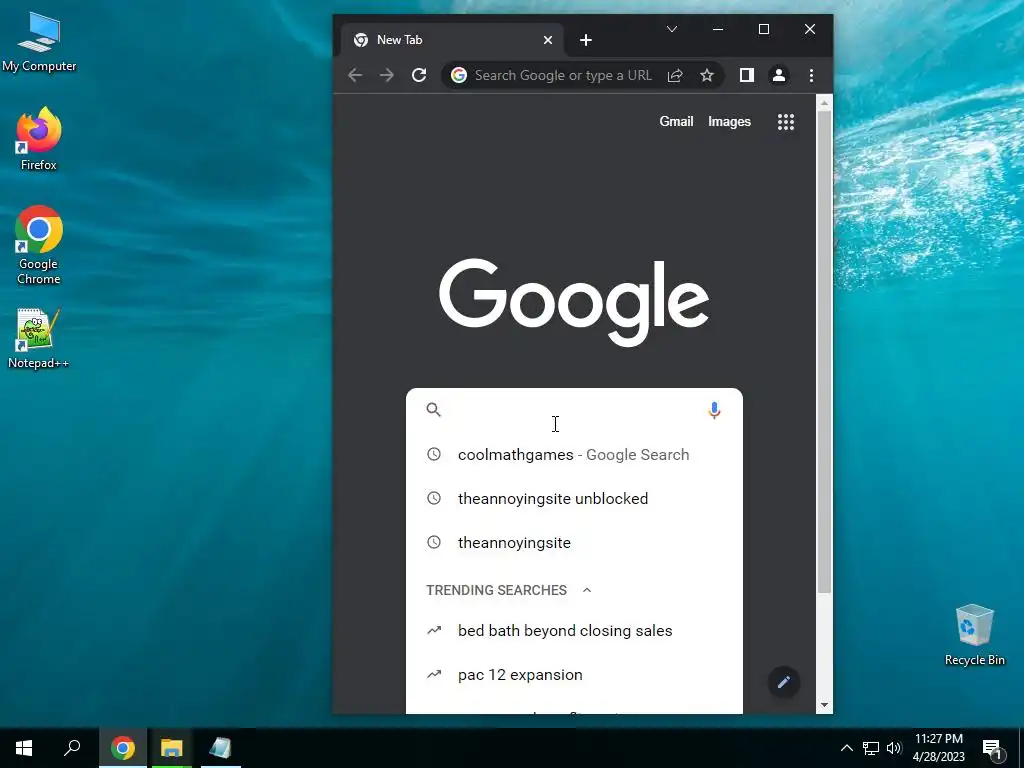
Task: Open File Explorer from taskbar
Action: 172,748
